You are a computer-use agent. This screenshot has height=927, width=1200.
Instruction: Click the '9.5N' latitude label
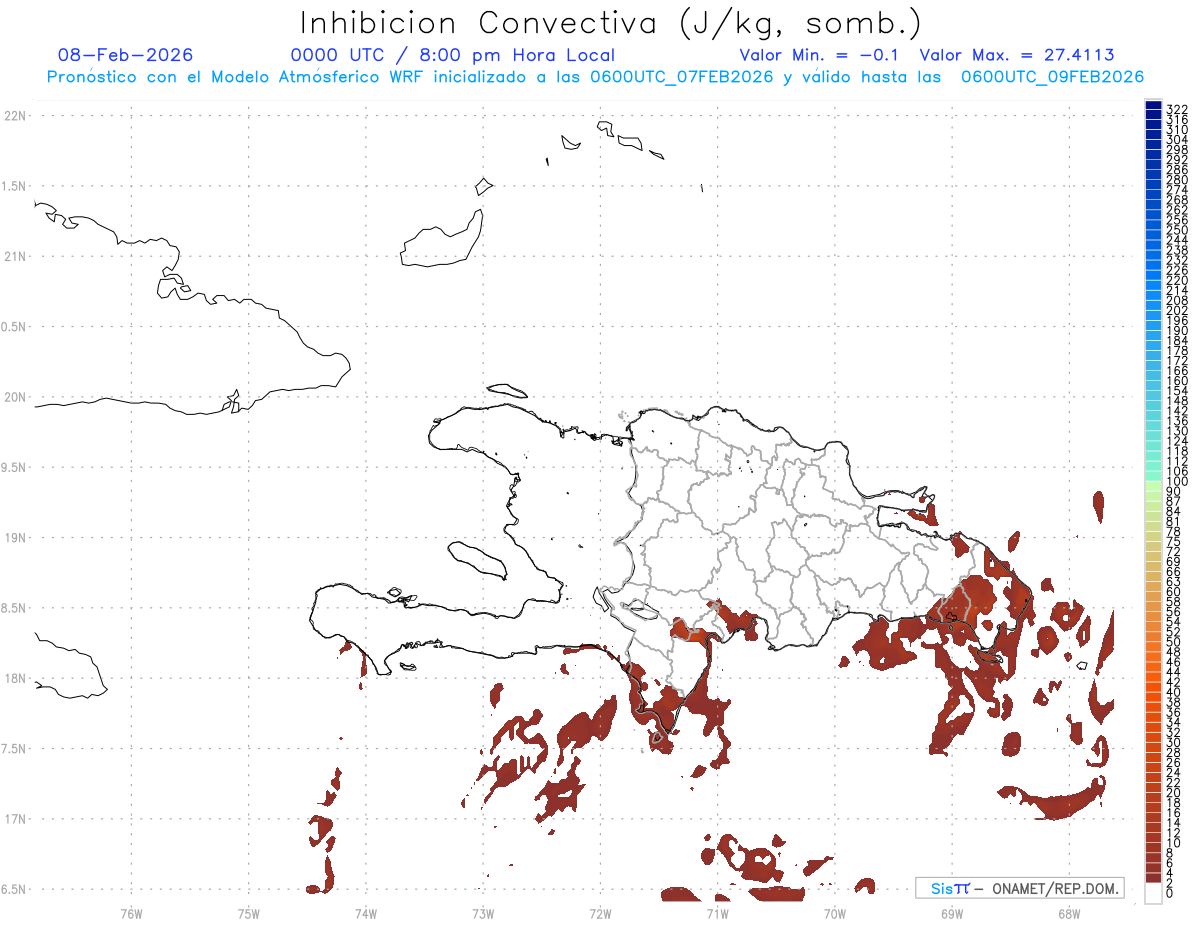pos(14,467)
